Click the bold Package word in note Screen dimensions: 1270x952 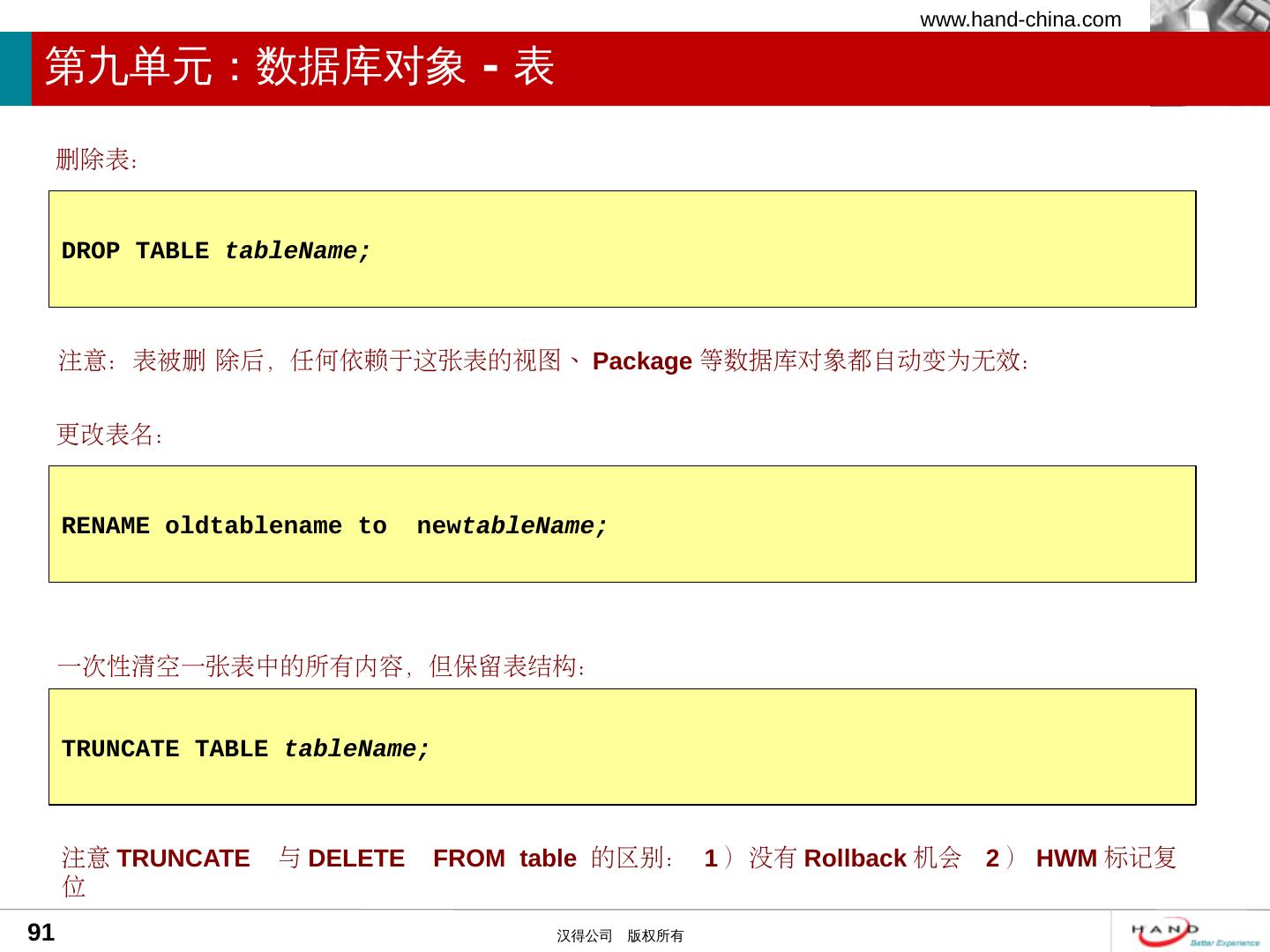[x=641, y=361]
